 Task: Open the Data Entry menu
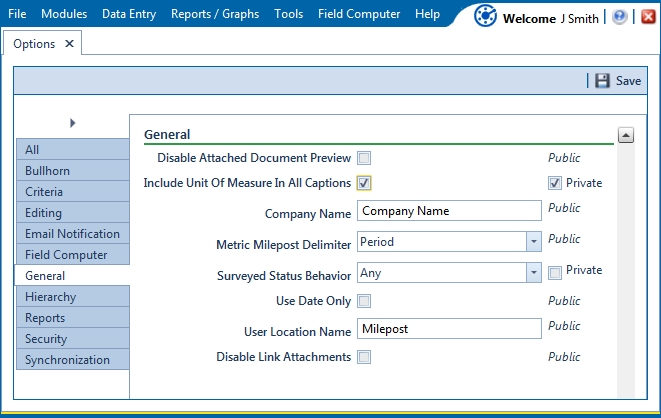[129, 14]
